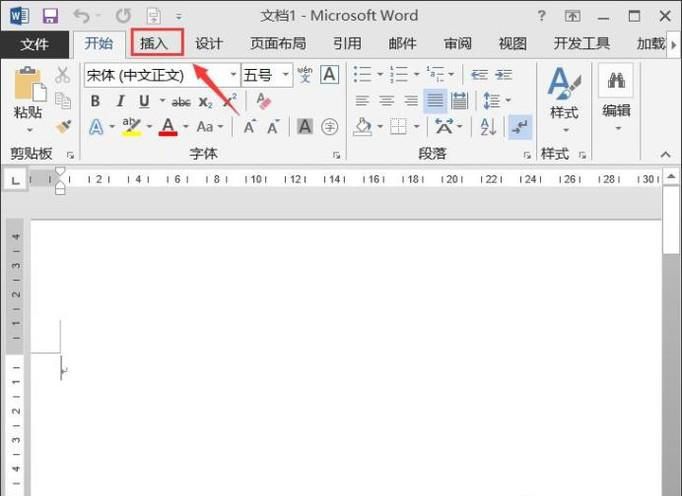Toggle show paragraph marks button
Viewport: 682px width, 496px height.
click(x=520, y=127)
